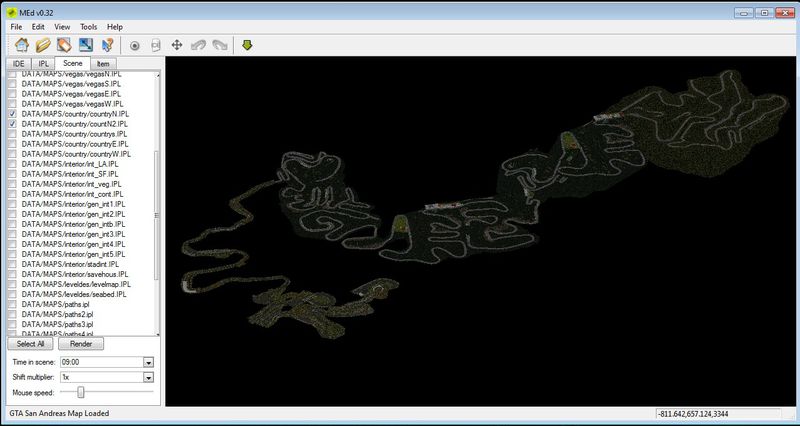
Task: Select DATA/MAPS/interior/gen_int3.IPL text
Action: (x=73, y=234)
